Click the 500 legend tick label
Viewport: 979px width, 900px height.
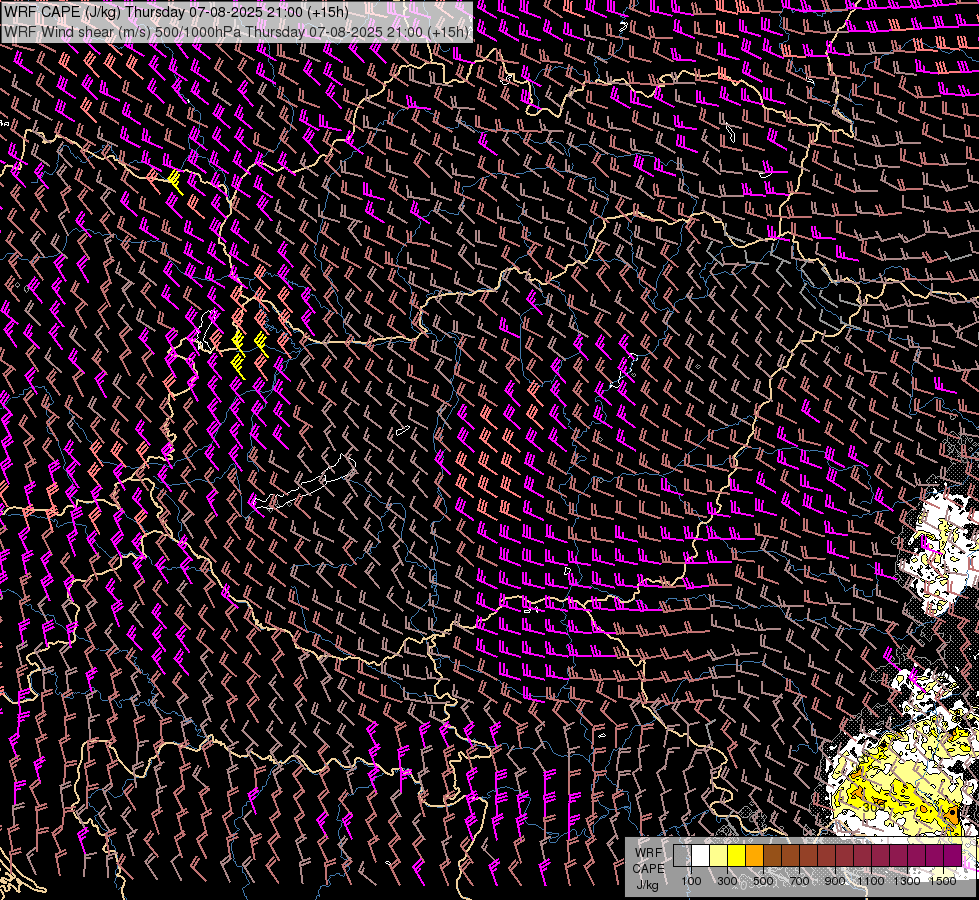coord(763,881)
